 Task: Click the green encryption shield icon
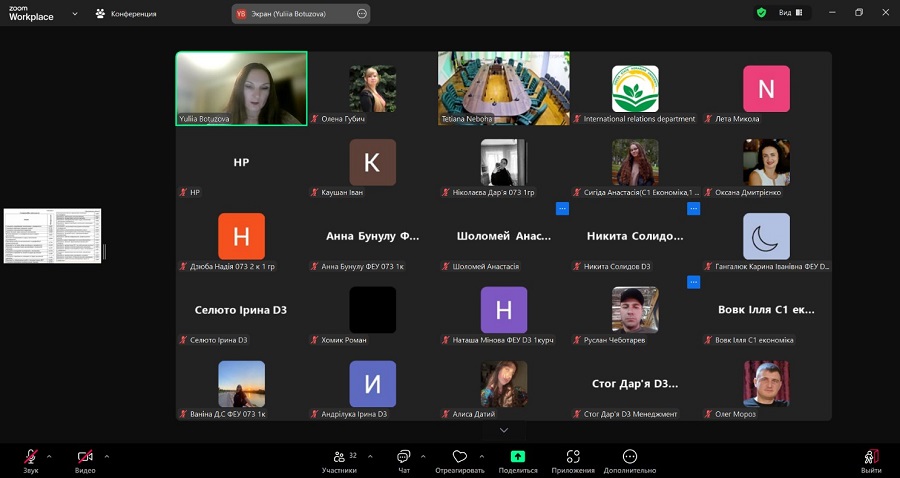click(762, 13)
